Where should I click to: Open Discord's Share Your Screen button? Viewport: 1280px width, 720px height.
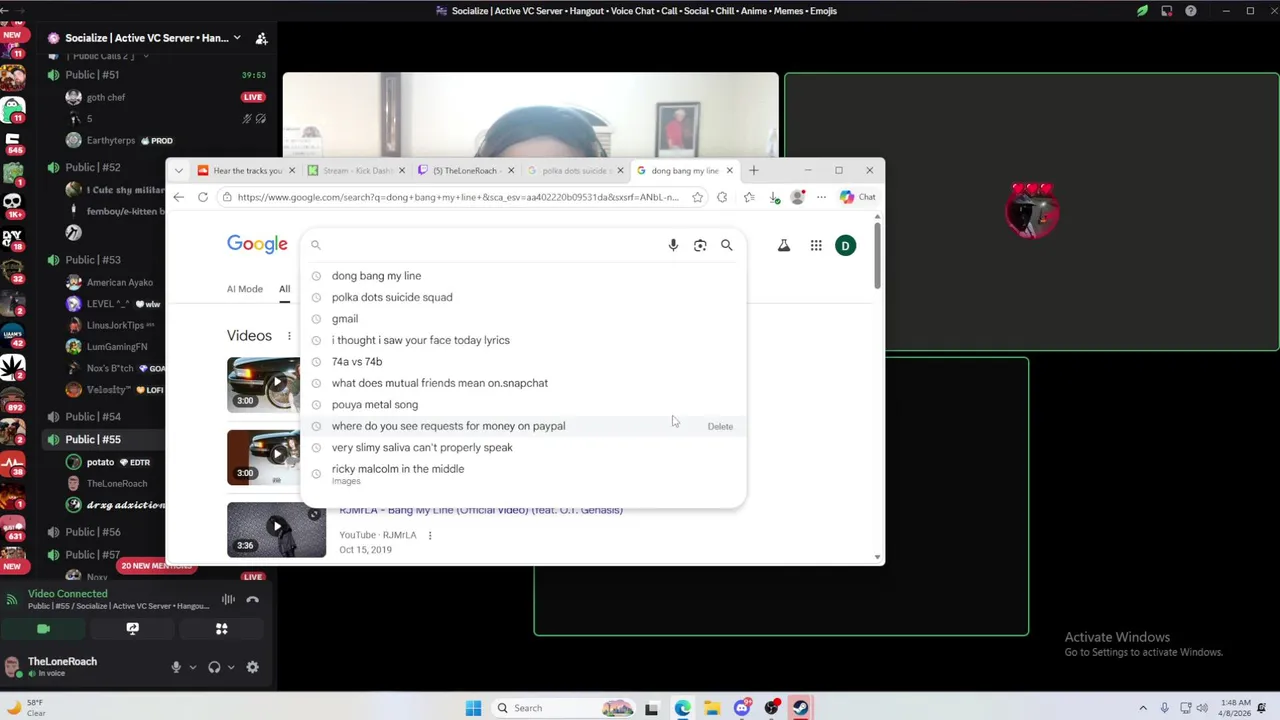pos(132,629)
